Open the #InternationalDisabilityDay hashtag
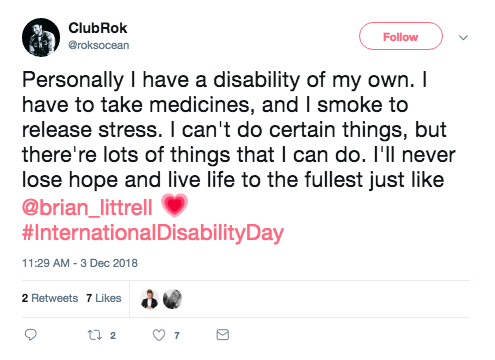Viewport: 495px width, 360px height. click(x=153, y=233)
